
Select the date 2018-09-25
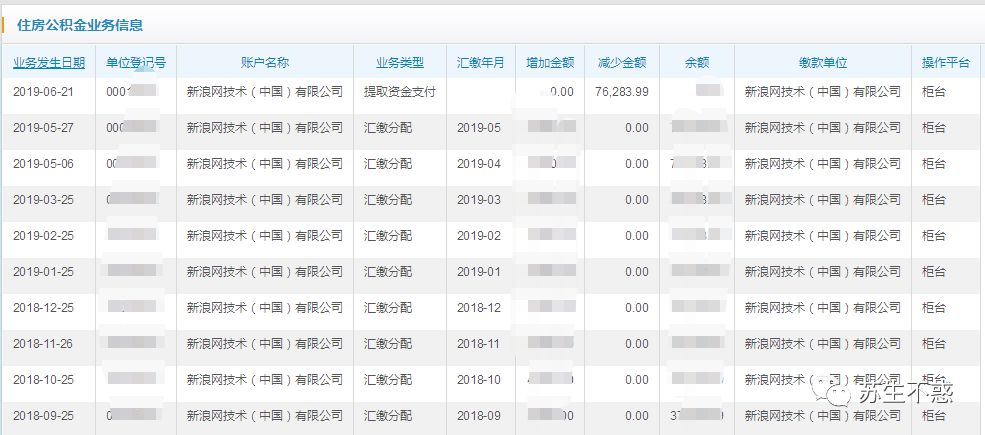pos(43,416)
